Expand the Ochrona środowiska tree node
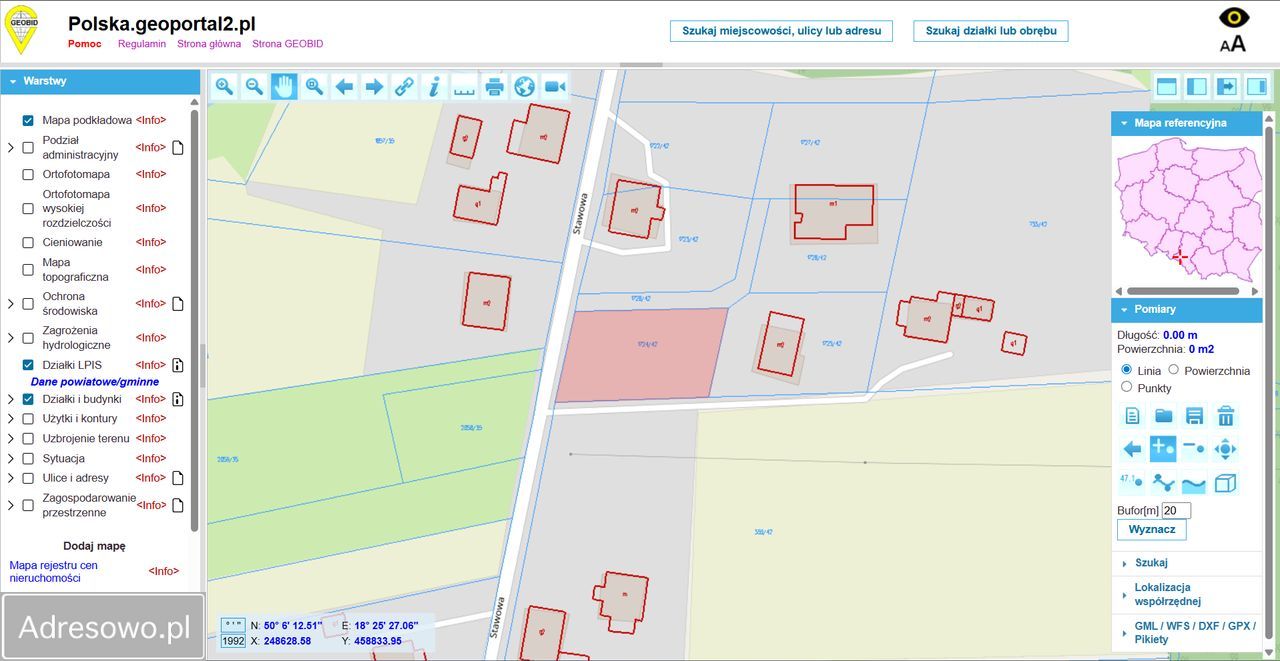1280x661 pixels. click(x=11, y=303)
